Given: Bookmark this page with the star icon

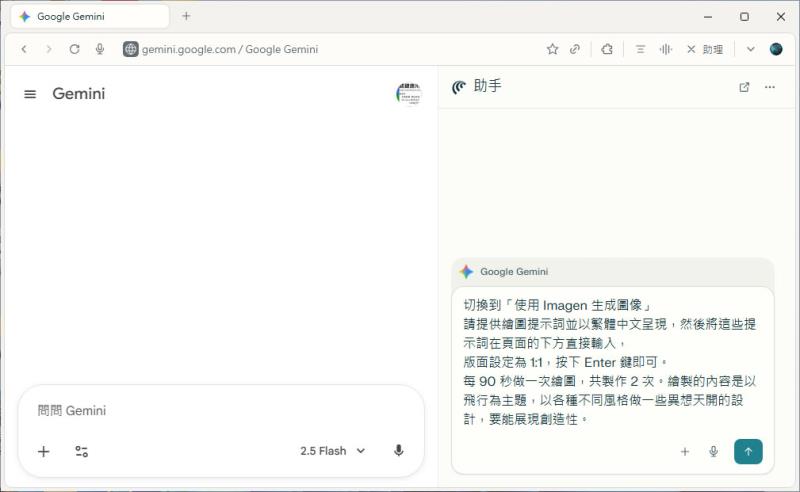Looking at the screenshot, I should (552, 49).
